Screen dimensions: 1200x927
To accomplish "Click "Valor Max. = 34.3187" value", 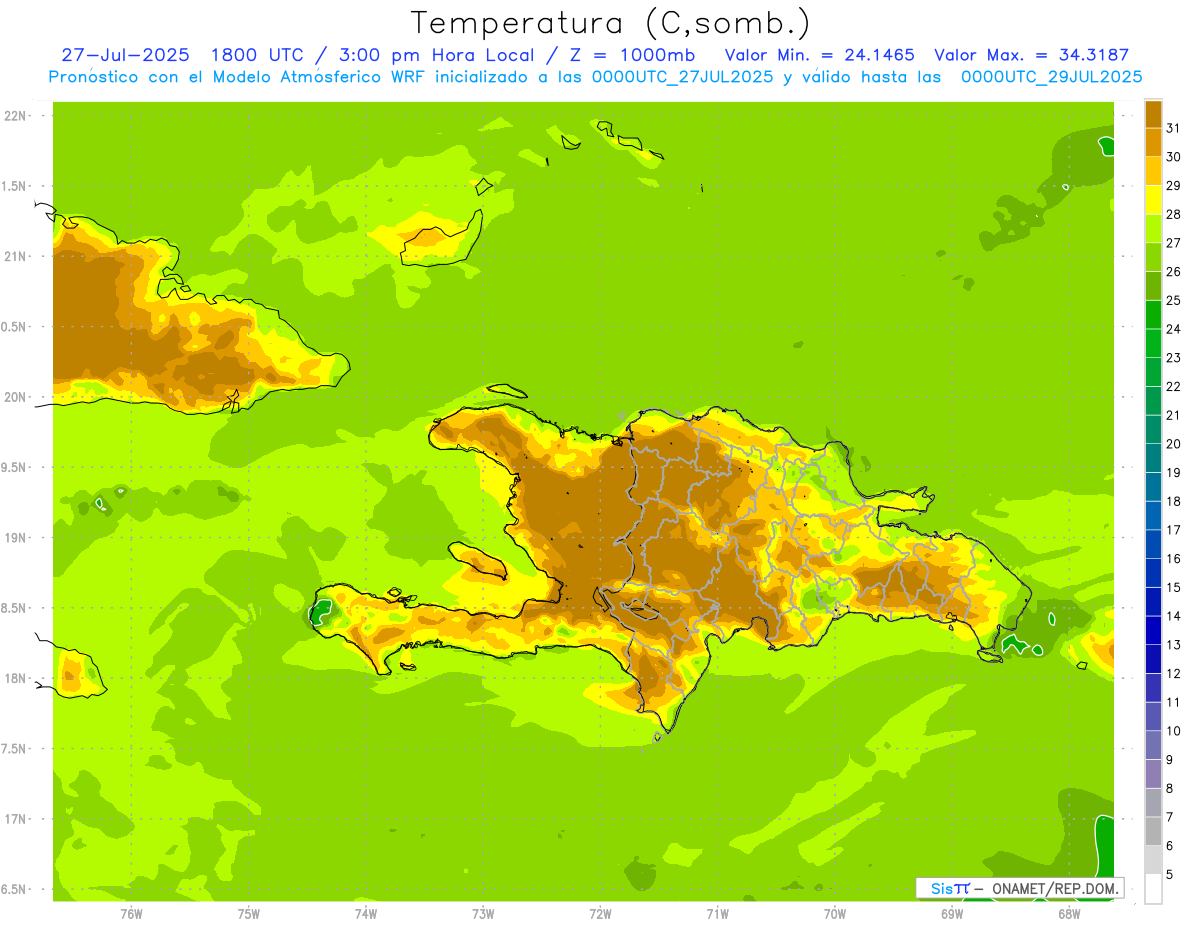I will point(1032,55).
